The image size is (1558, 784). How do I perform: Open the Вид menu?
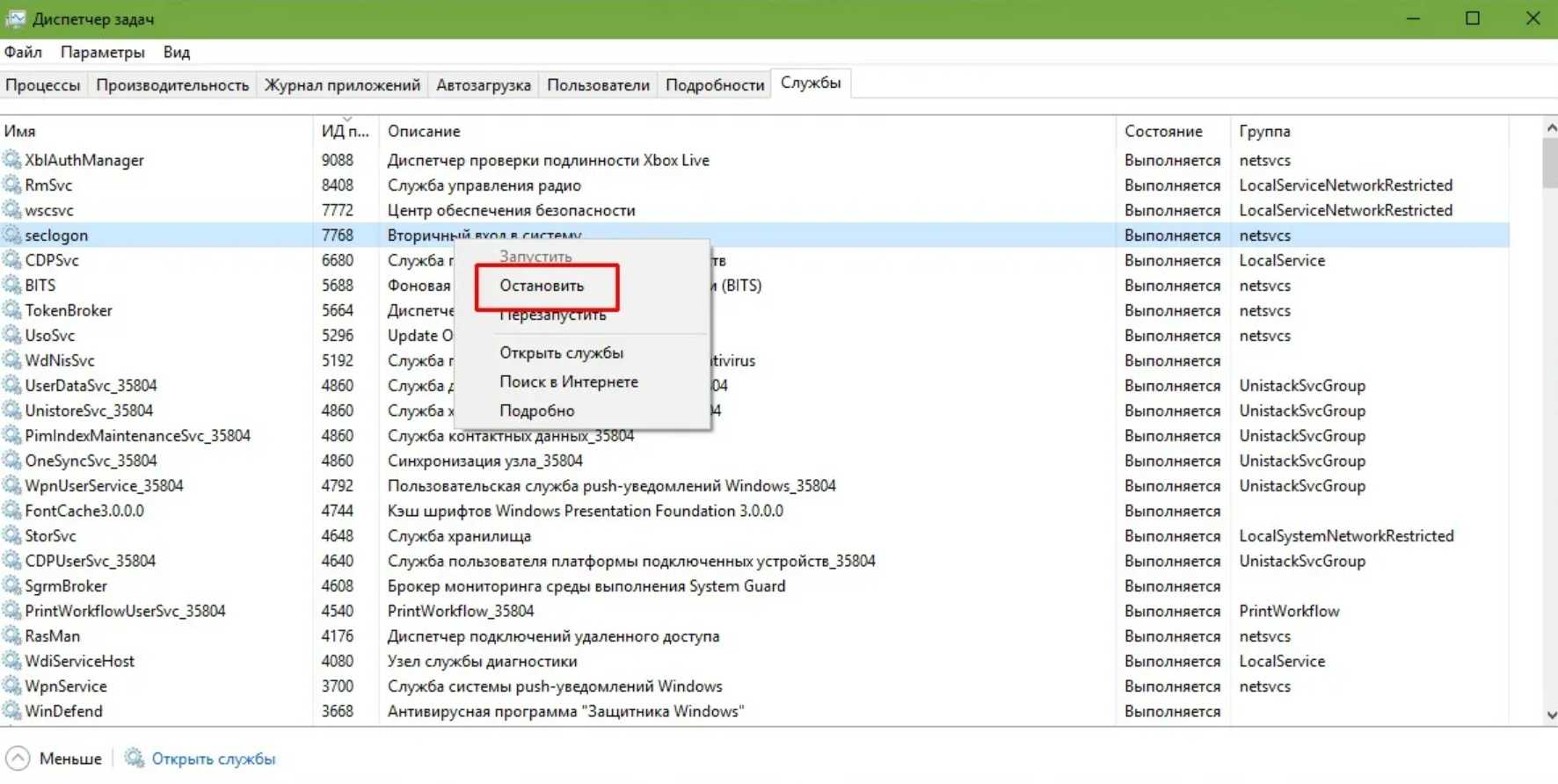(x=176, y=52)
